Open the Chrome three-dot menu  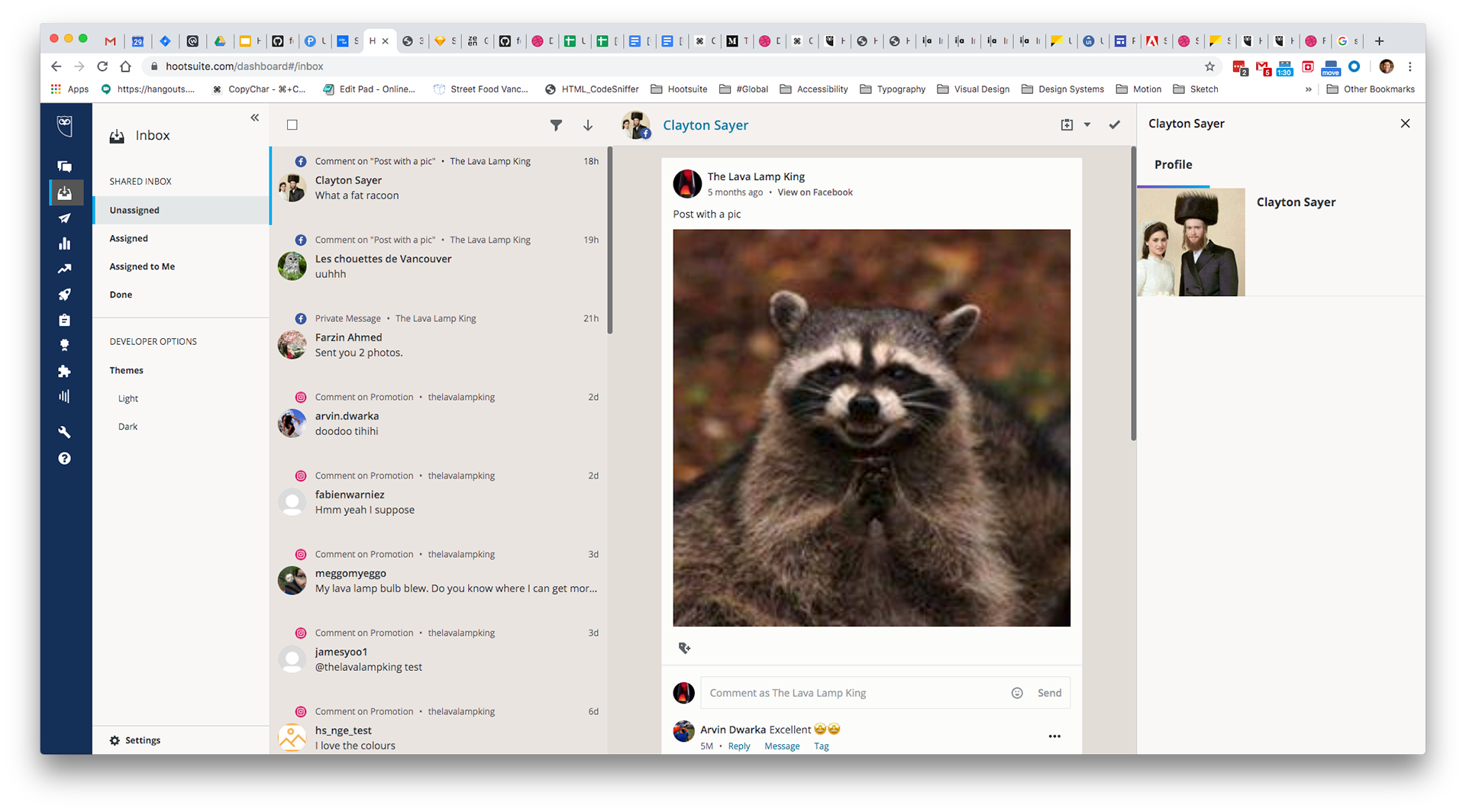[x=1410, y=66]
